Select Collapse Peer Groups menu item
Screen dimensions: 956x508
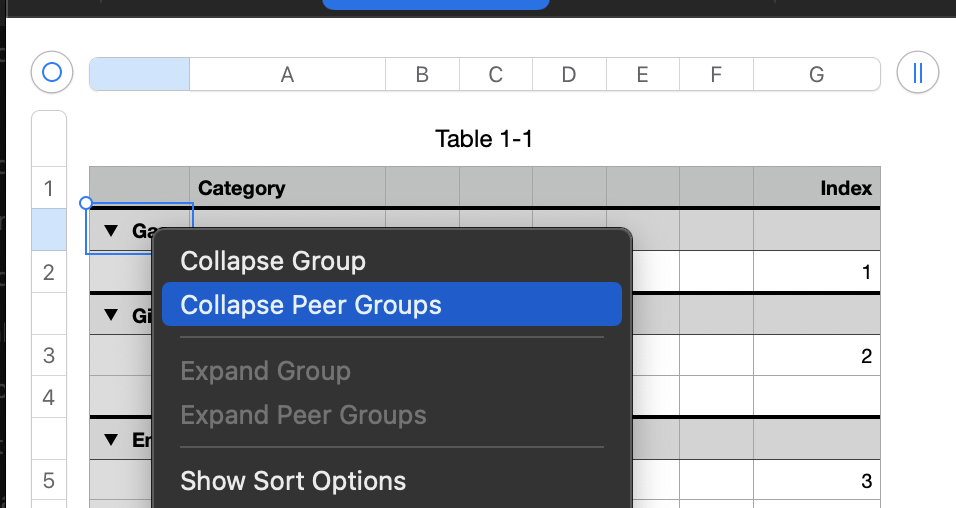point(311,305)
